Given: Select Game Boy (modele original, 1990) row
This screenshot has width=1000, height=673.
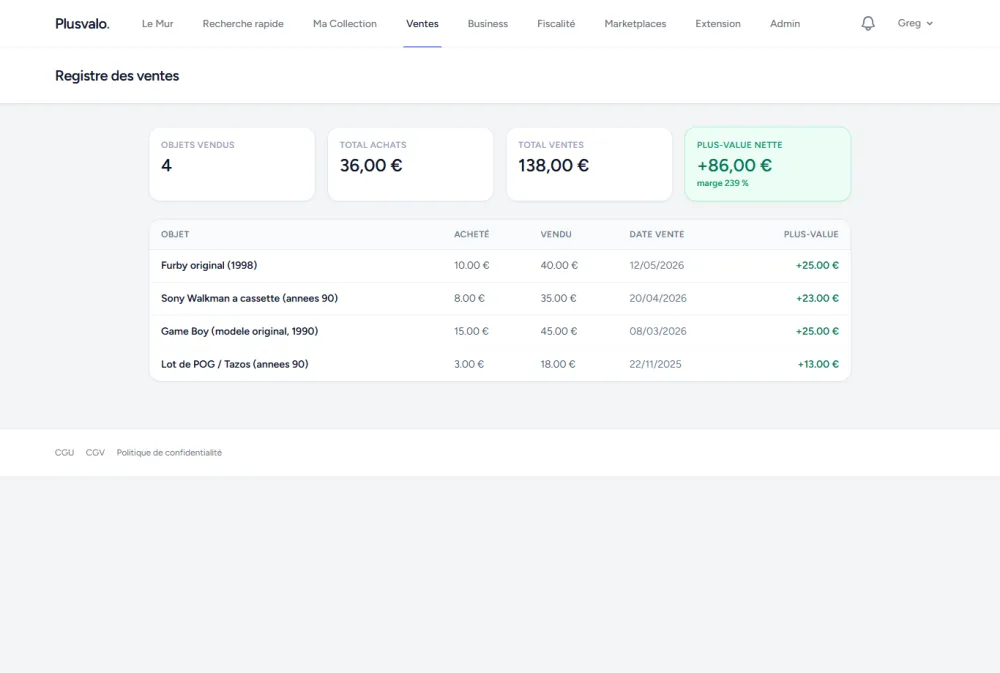Looking at the screenshot, I should point(500,331).
